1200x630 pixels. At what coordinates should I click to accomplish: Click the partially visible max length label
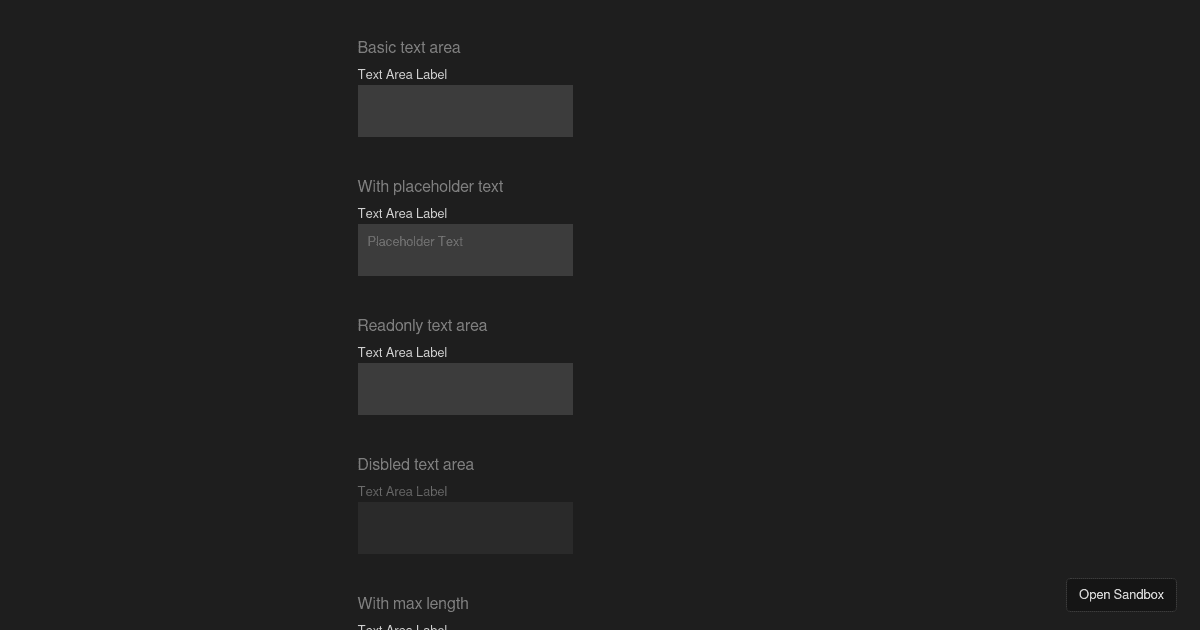click(402, 627)
